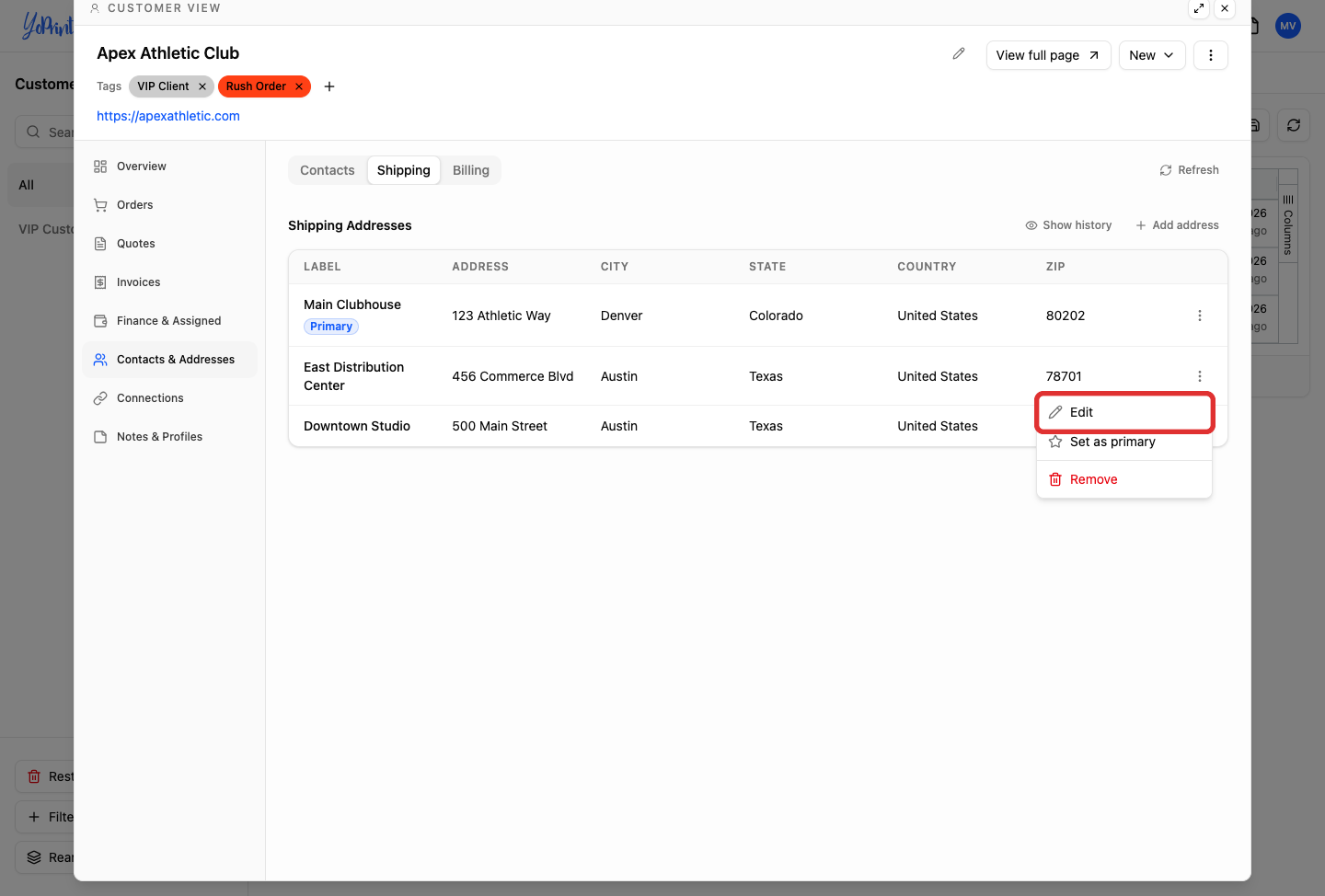The width and height of the screenshot is (1325, 896).
Task: Click View full page button
Action: click(x=1049, y=55)
